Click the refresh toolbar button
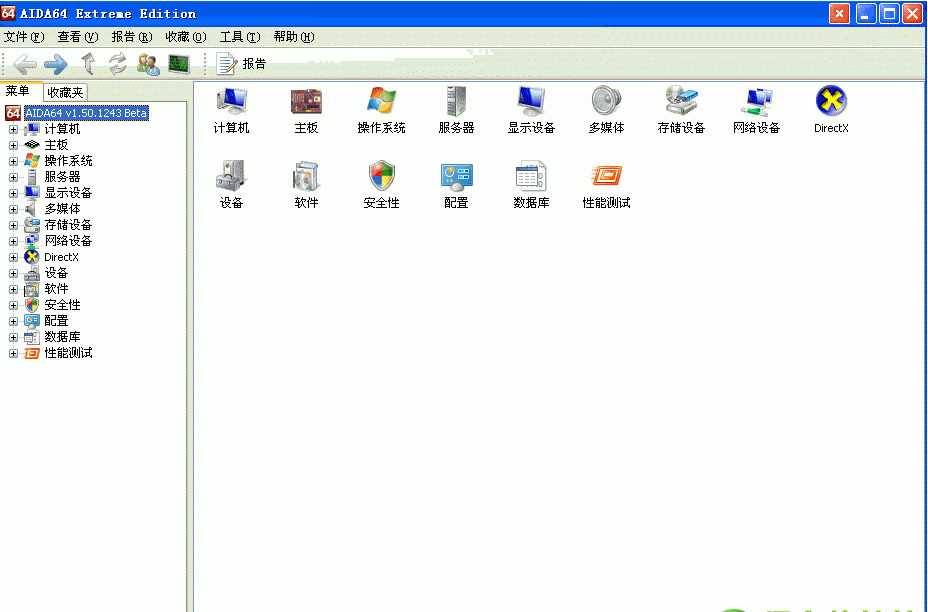This screenshot has height=612, width=928. 118,64
